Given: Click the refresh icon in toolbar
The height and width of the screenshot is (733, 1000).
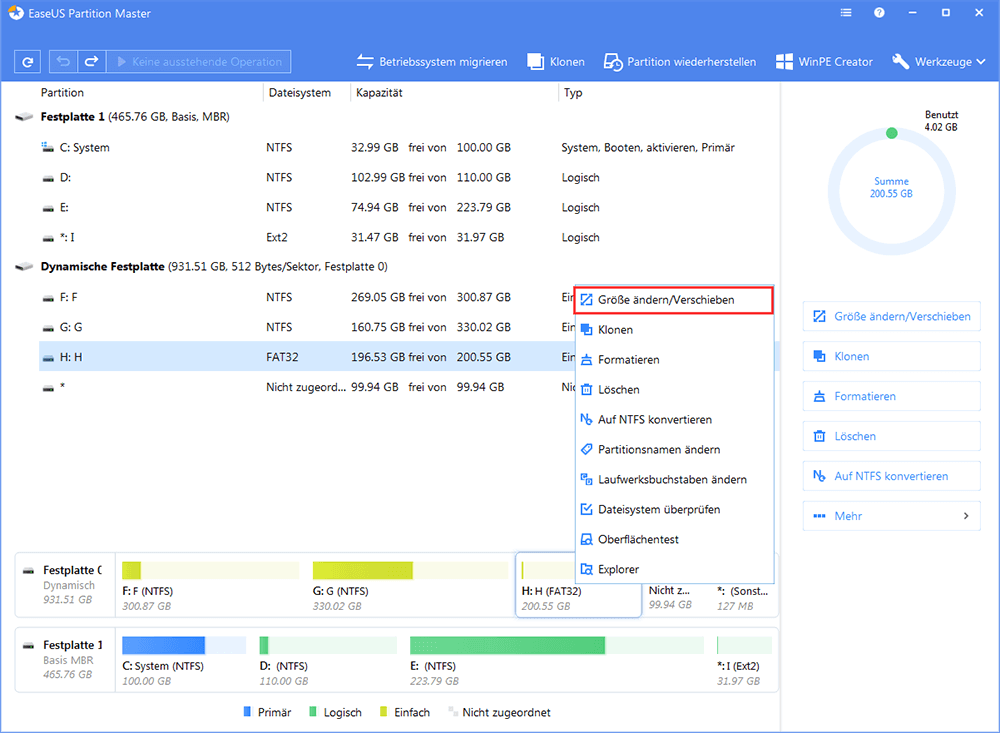Looking at the screenshot, I should [x=27, y=62].
